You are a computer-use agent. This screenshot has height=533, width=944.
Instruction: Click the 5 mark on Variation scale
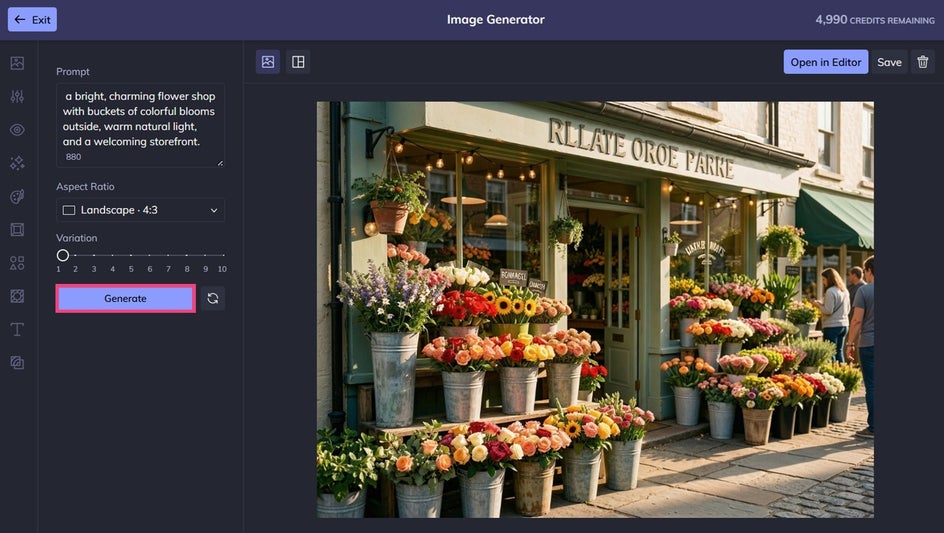pos(131,269)
